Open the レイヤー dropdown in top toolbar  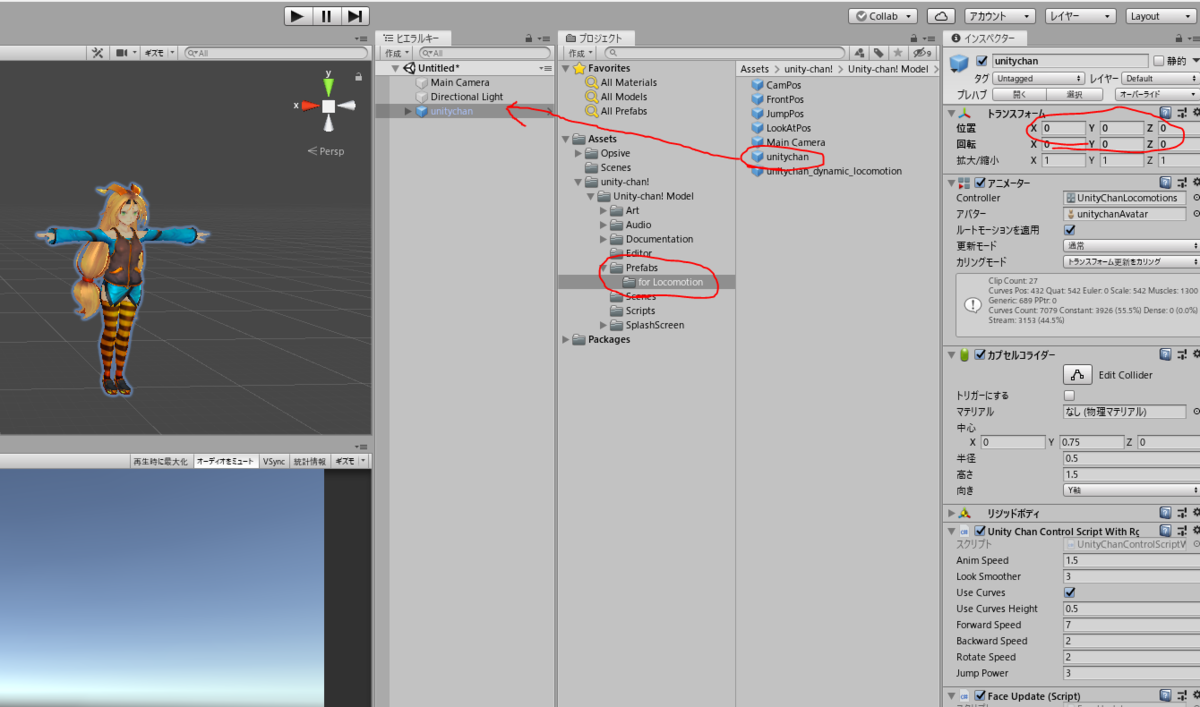1080,16
